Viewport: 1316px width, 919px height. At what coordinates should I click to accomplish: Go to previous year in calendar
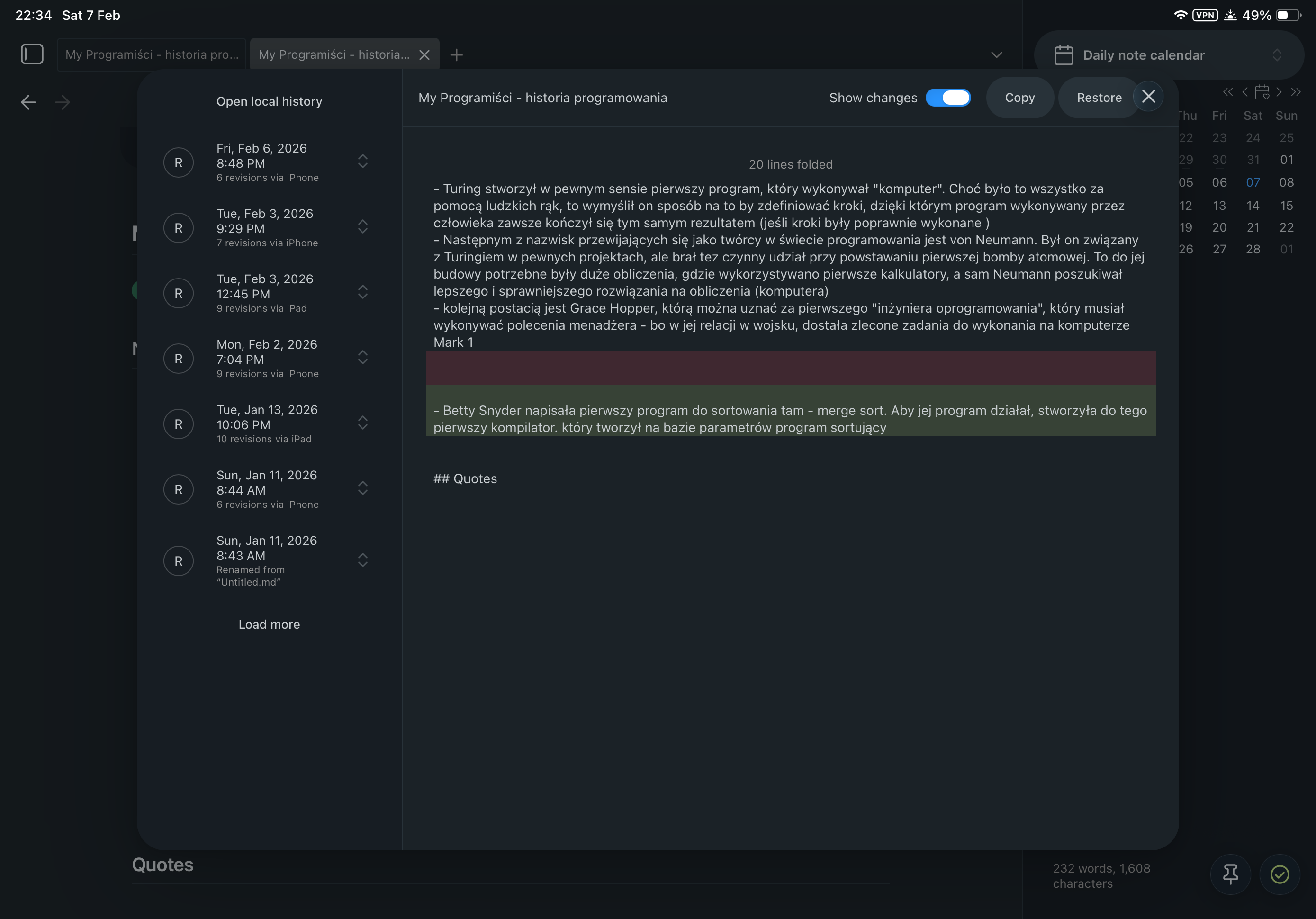pos(1227,92)
